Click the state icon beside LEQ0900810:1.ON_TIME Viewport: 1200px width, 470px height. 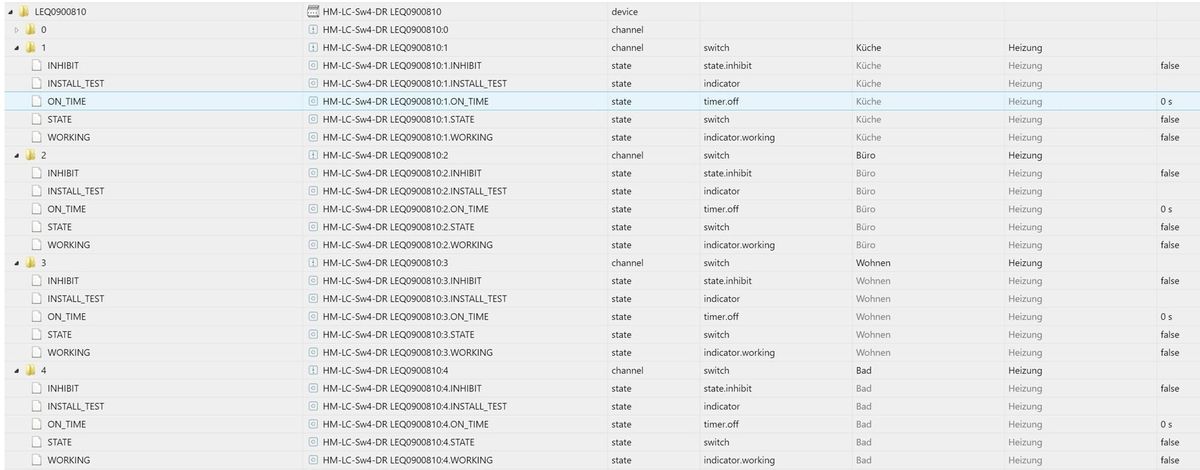click(314, 101)
